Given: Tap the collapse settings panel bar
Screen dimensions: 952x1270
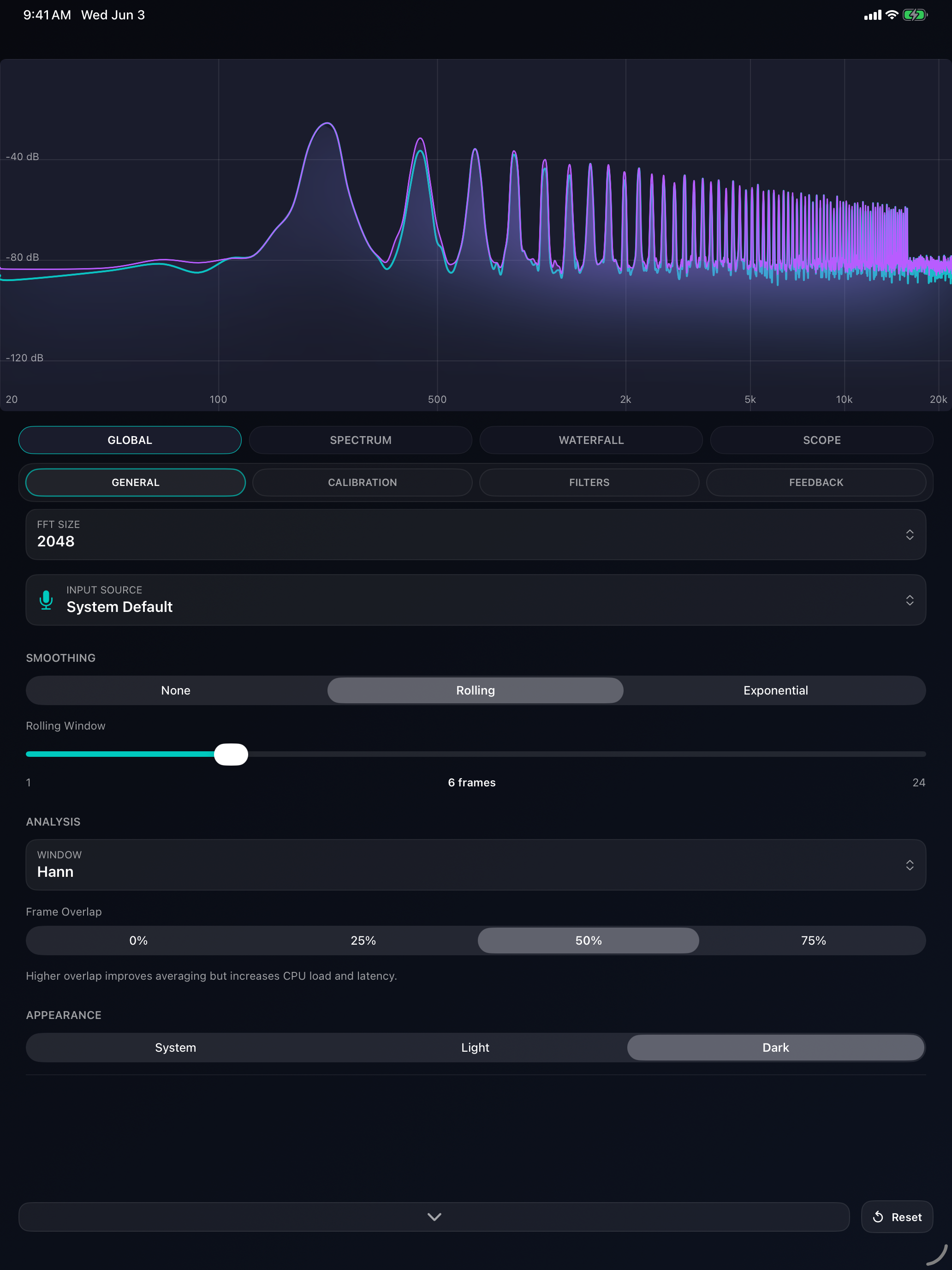Looking at the screenshot, I should click(434, 1216).
